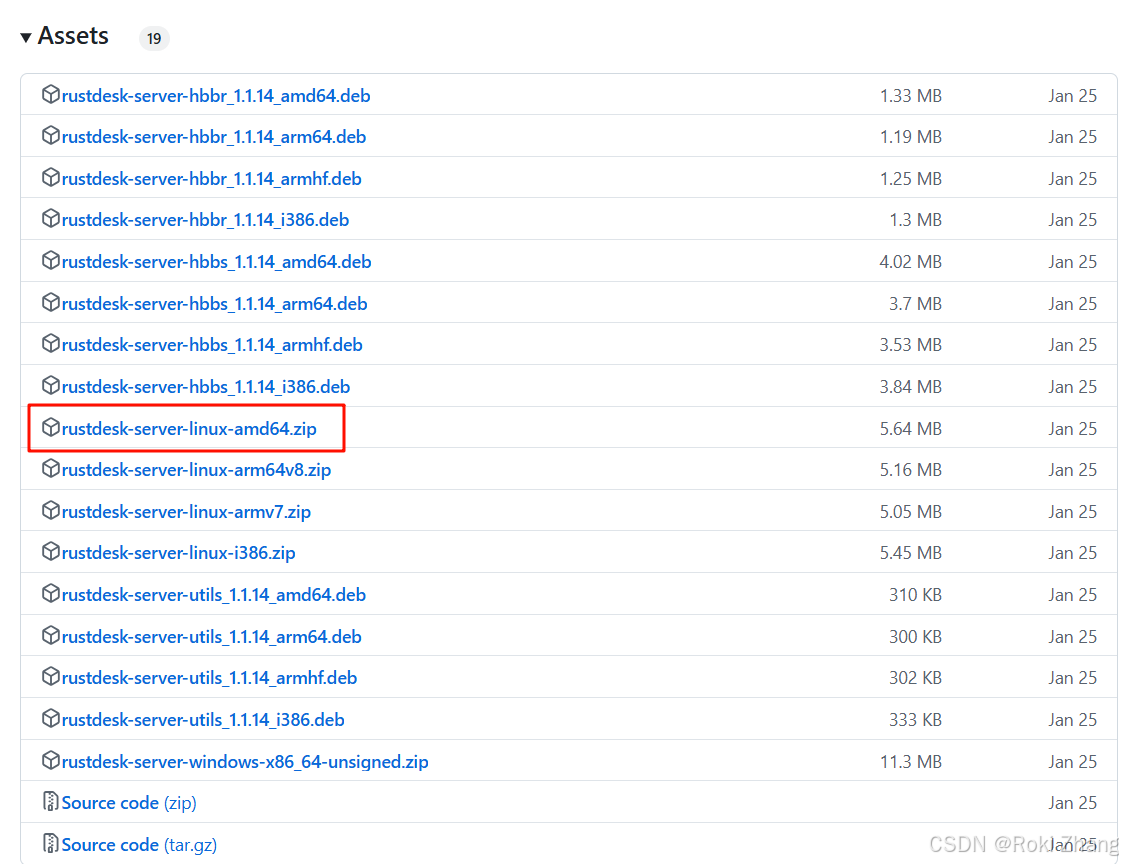This screenshot has width=1123, height=864.
Task: Download rustdesk-server-hbbr_1.1.14_arm64.deb
Action: tap(213, 137)
